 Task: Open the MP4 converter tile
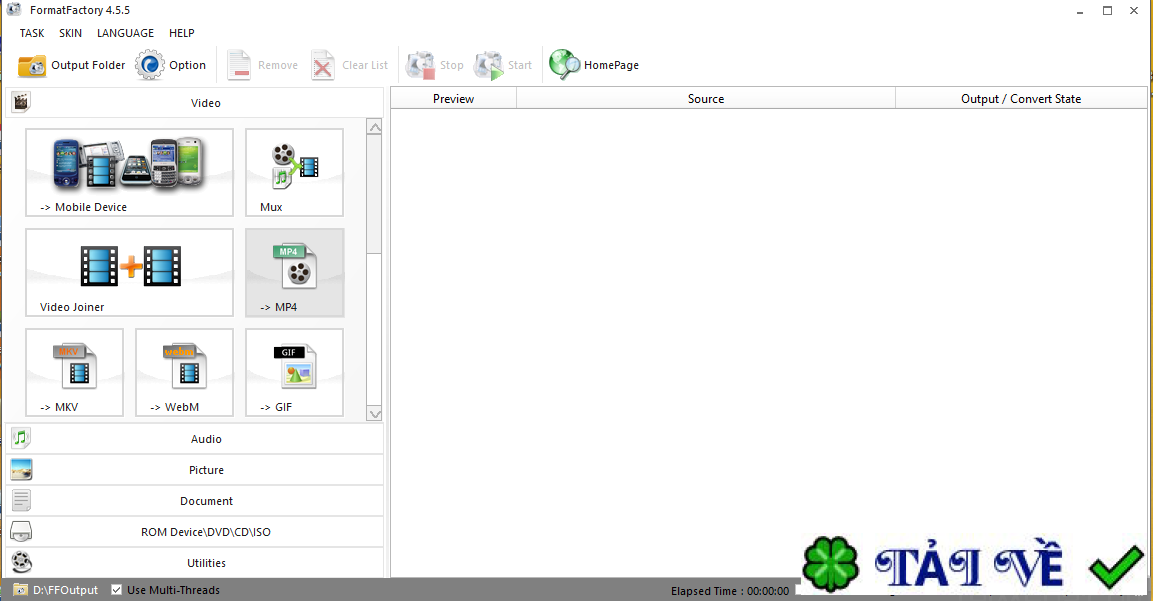coord(294,272)
